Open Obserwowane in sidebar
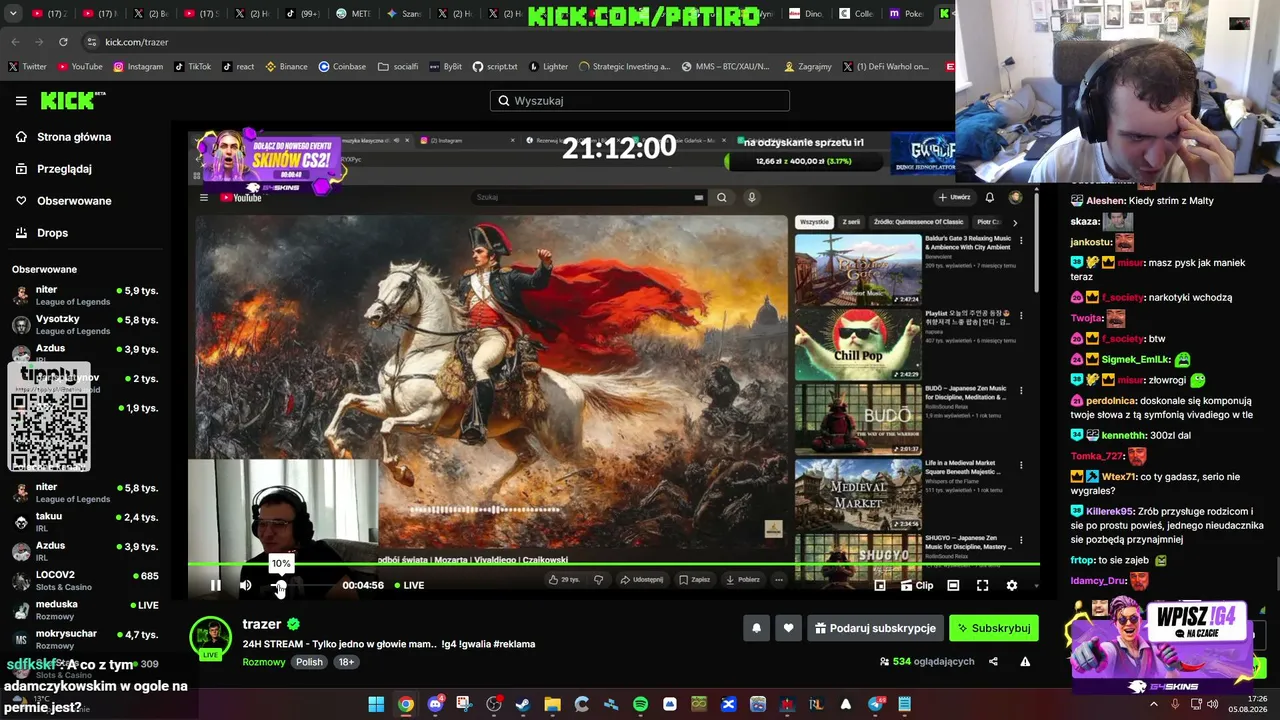The image size is (1280, 720). click(x=73, y=201)
